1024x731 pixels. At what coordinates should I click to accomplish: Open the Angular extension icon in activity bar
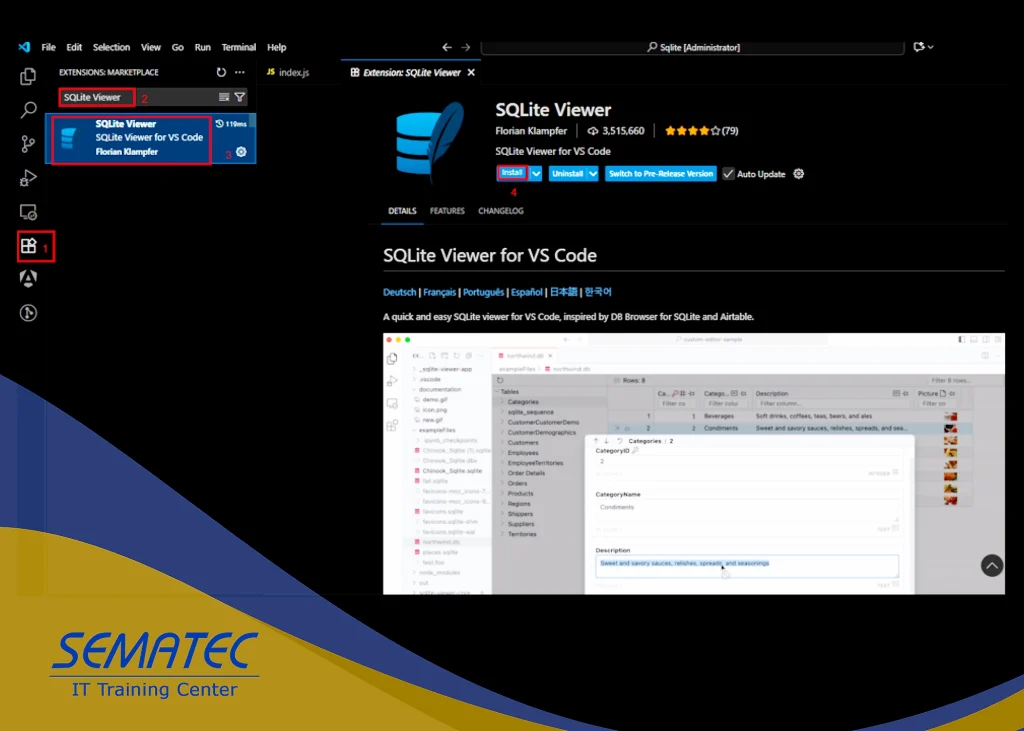[28, 279]
